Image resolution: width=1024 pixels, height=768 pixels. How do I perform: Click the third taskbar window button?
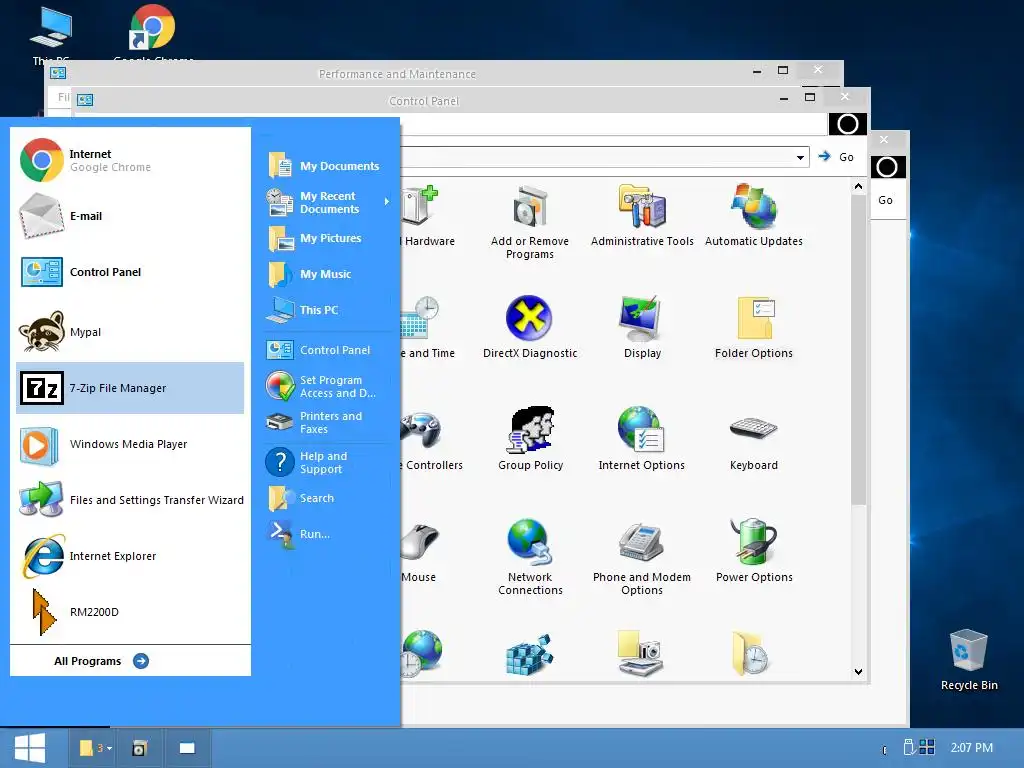pos(187,748)
